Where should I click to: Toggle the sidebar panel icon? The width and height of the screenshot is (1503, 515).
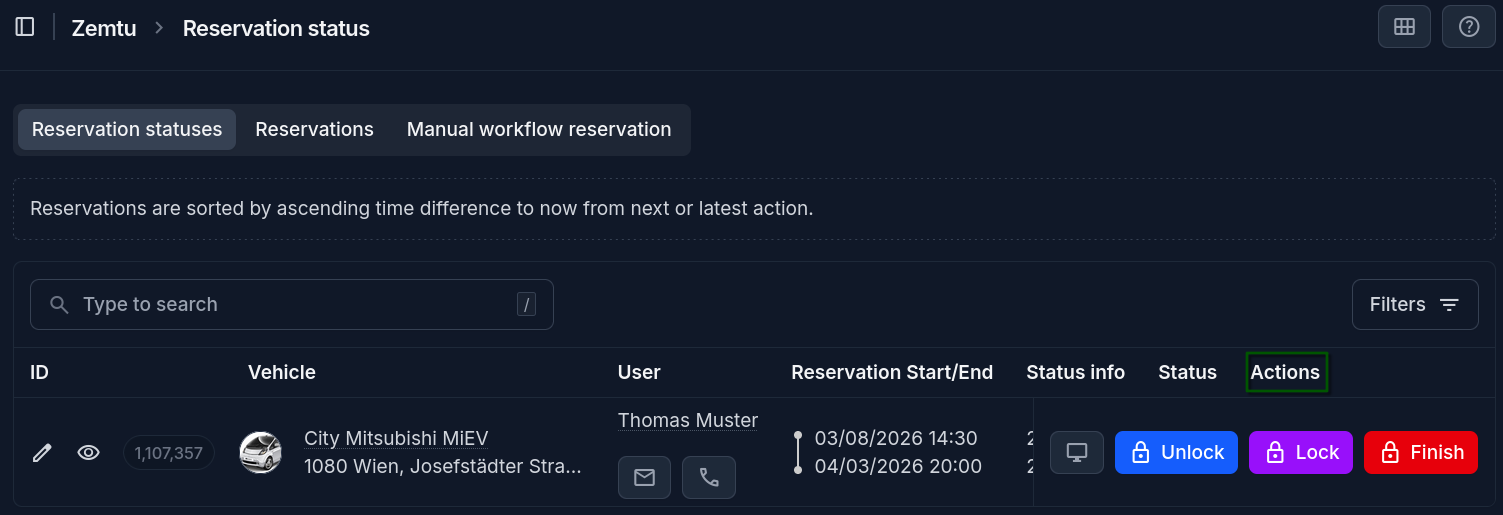coord(25,27)
